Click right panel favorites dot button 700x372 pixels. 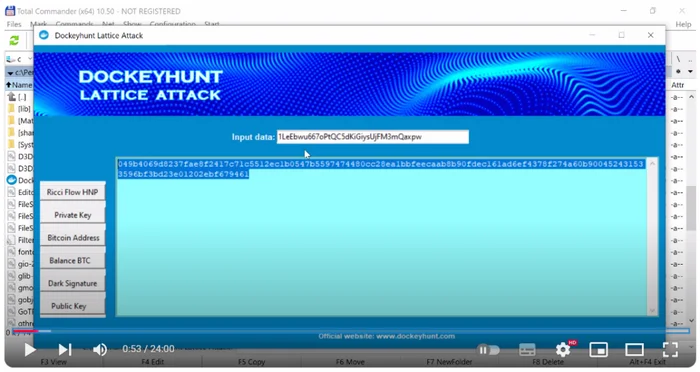678,71
